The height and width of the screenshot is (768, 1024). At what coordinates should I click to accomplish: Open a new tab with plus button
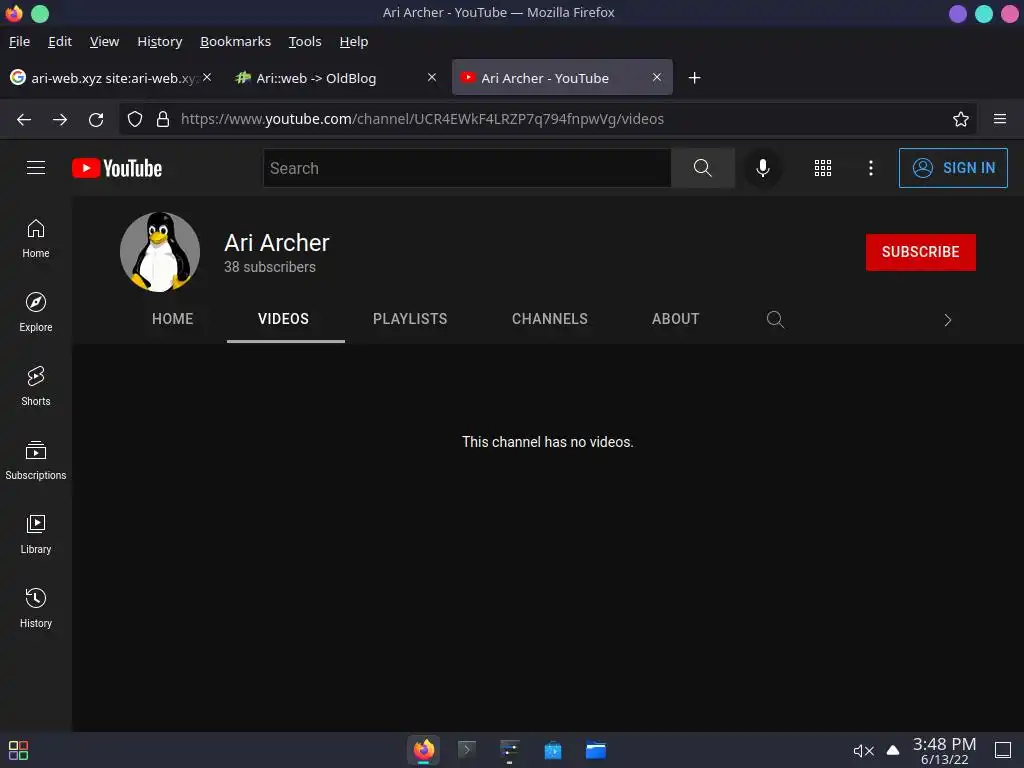click(x=695, y=78)
